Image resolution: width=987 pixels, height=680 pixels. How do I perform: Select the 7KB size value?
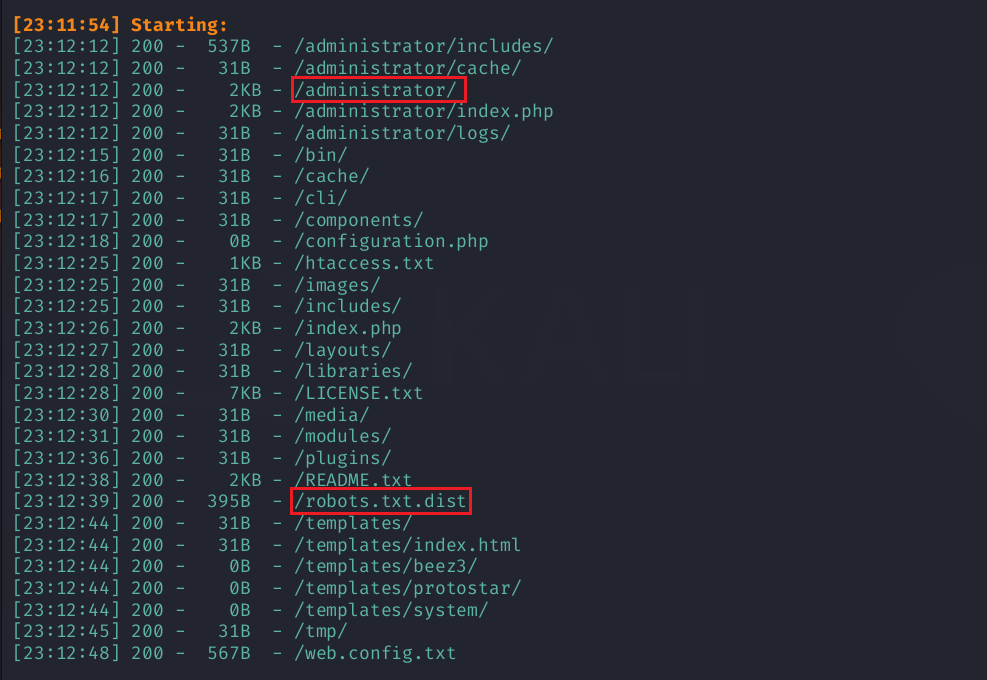pyautogui.click(x=245, y=393)
